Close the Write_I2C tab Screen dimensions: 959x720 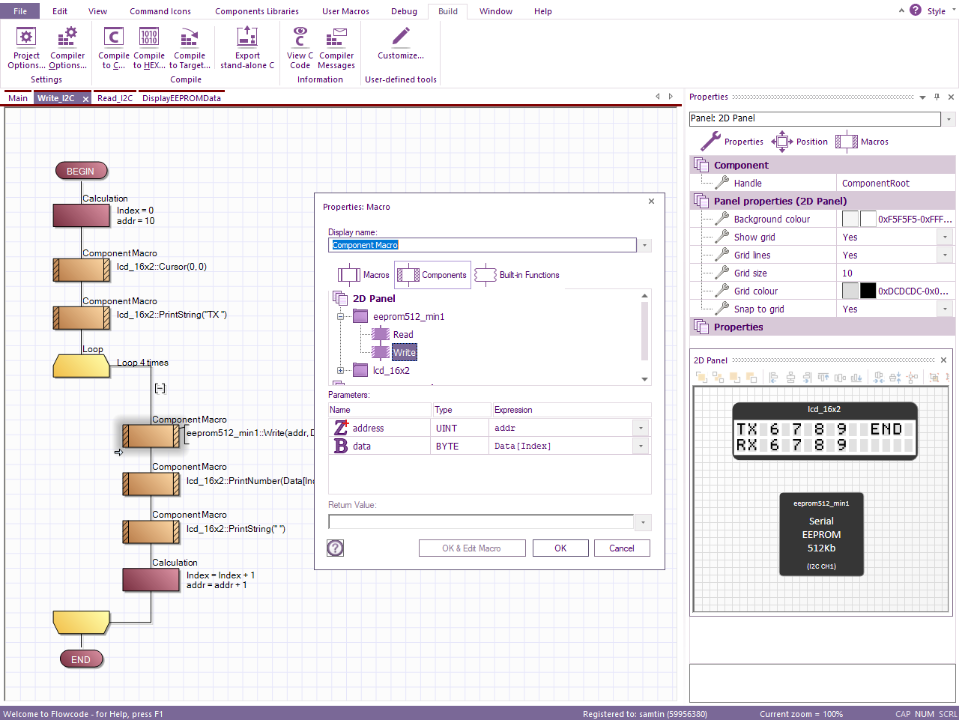tap(86, 98)
